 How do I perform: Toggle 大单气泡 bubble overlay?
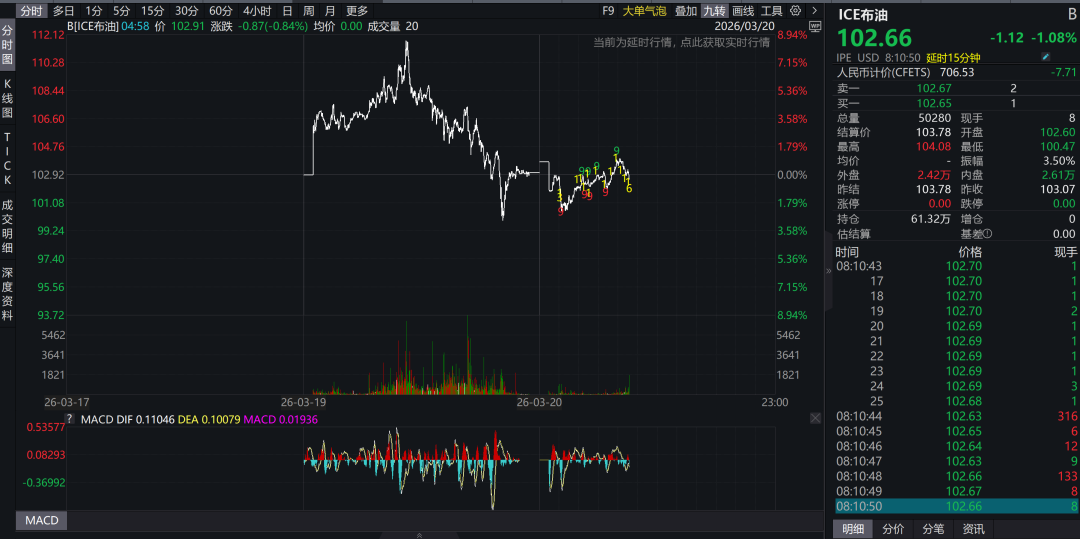643,11
